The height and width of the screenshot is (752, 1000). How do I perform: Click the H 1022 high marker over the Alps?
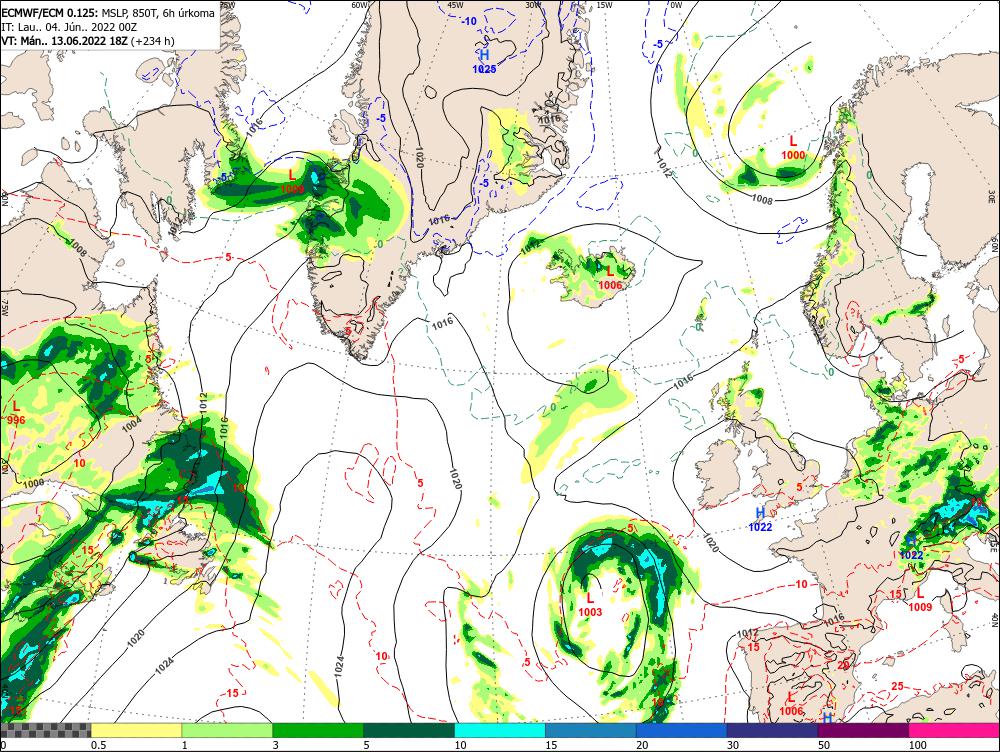(x=911, y=548)
